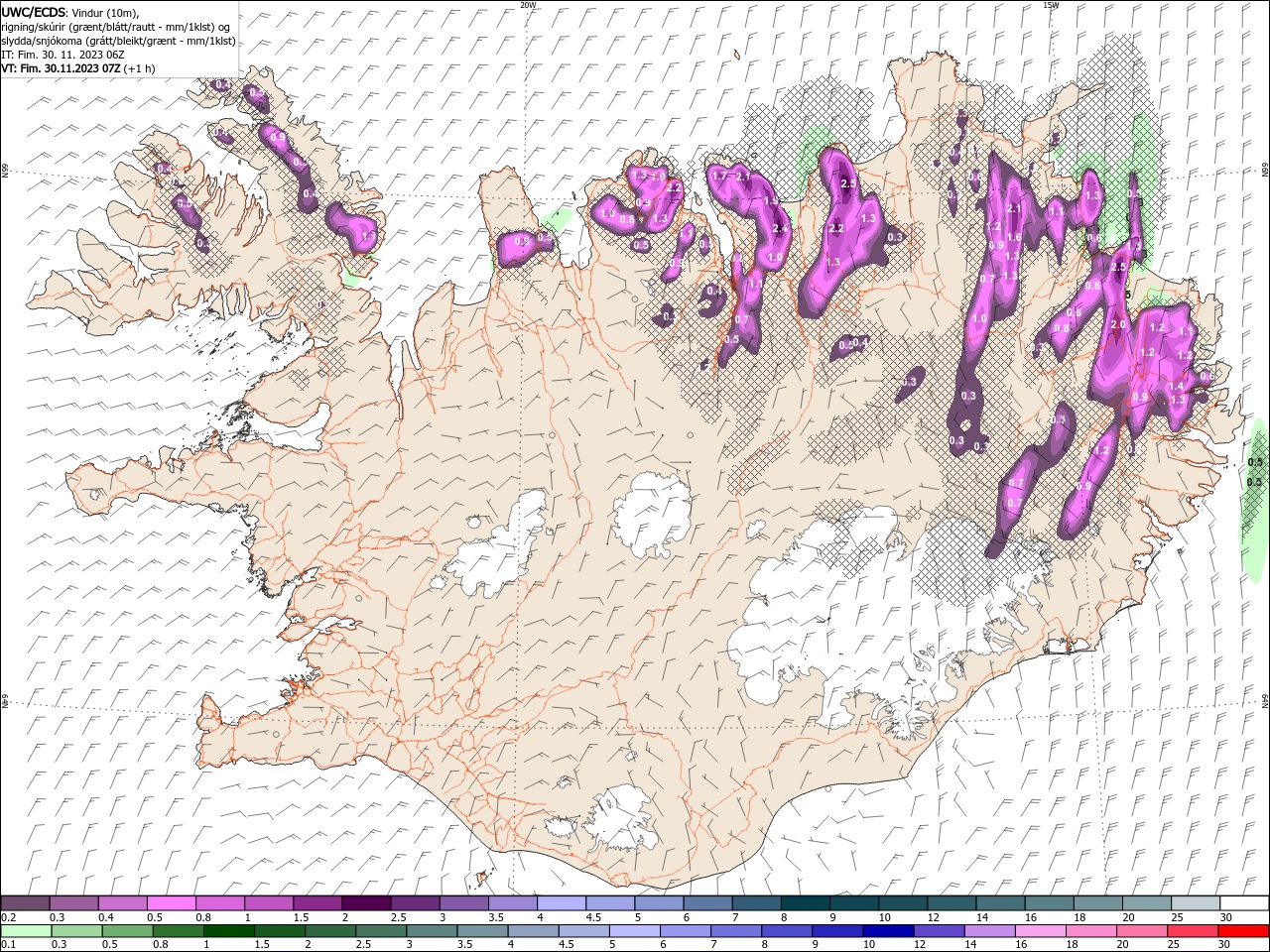Screen dimensions: 1270x952
Task: Click the dark teal 8 snow legend swatch
Action: click(x=805, y=903)
